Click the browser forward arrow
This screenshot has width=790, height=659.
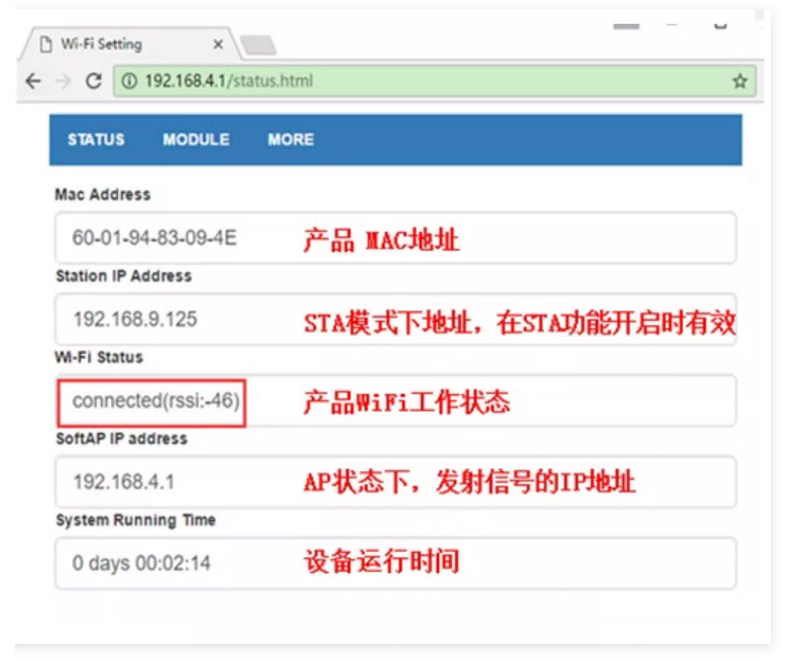tap(63, 81)
